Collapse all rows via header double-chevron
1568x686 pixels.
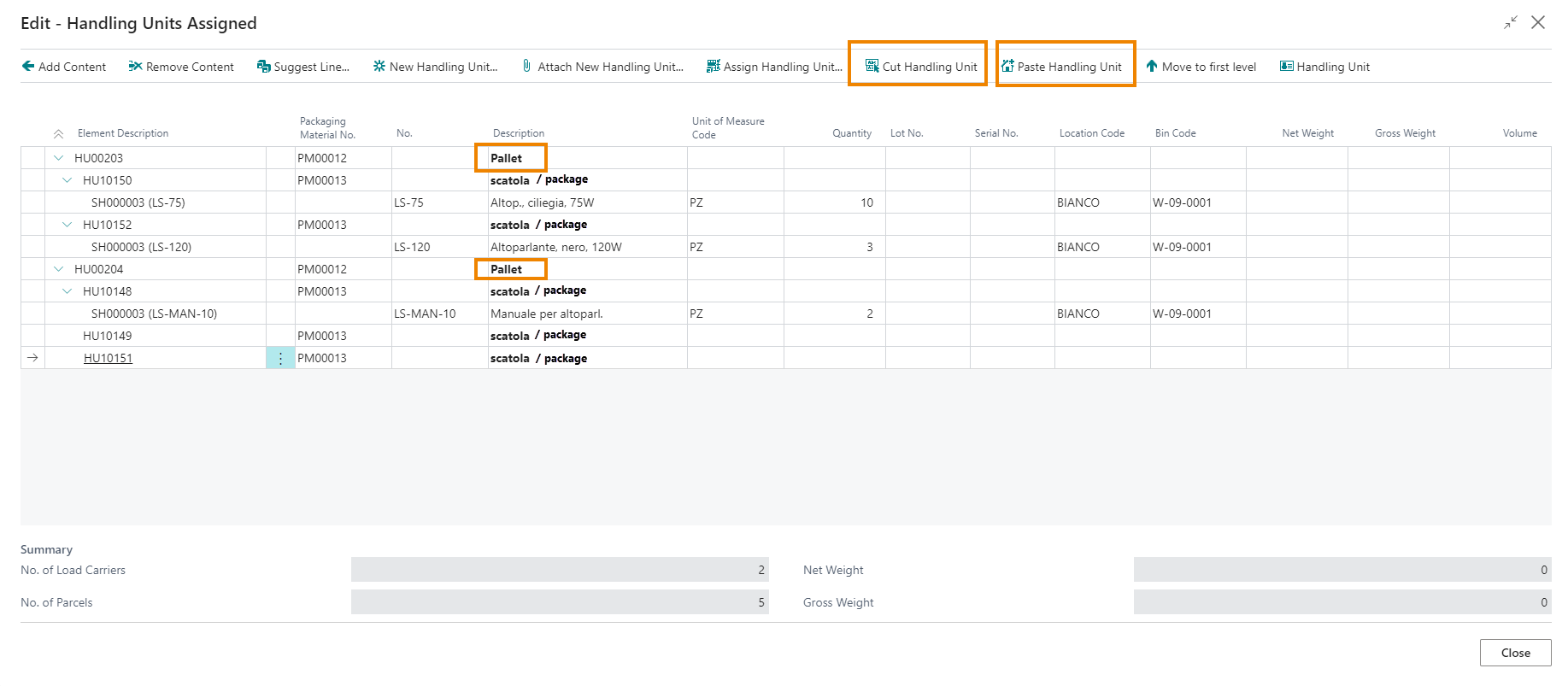[58, 134]
